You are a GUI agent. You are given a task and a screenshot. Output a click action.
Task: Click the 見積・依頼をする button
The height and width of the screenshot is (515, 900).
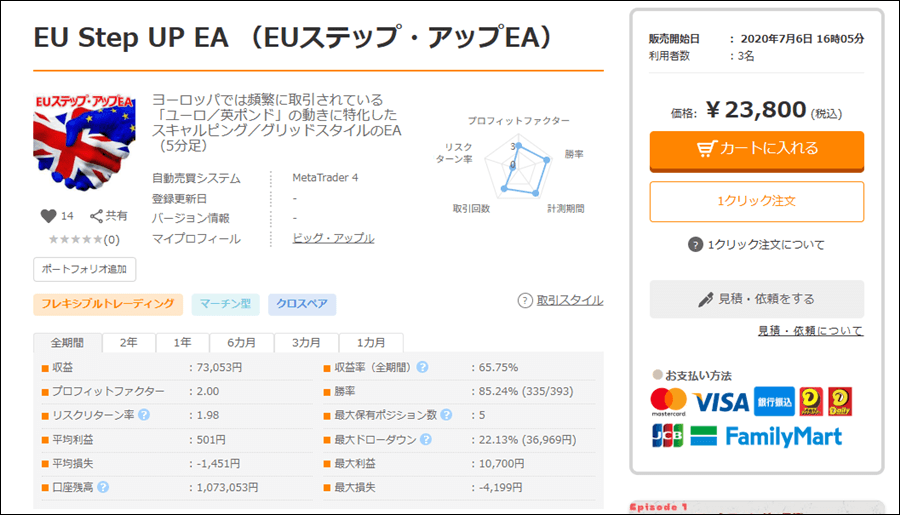pyautogui.click(x=756, y=298)
